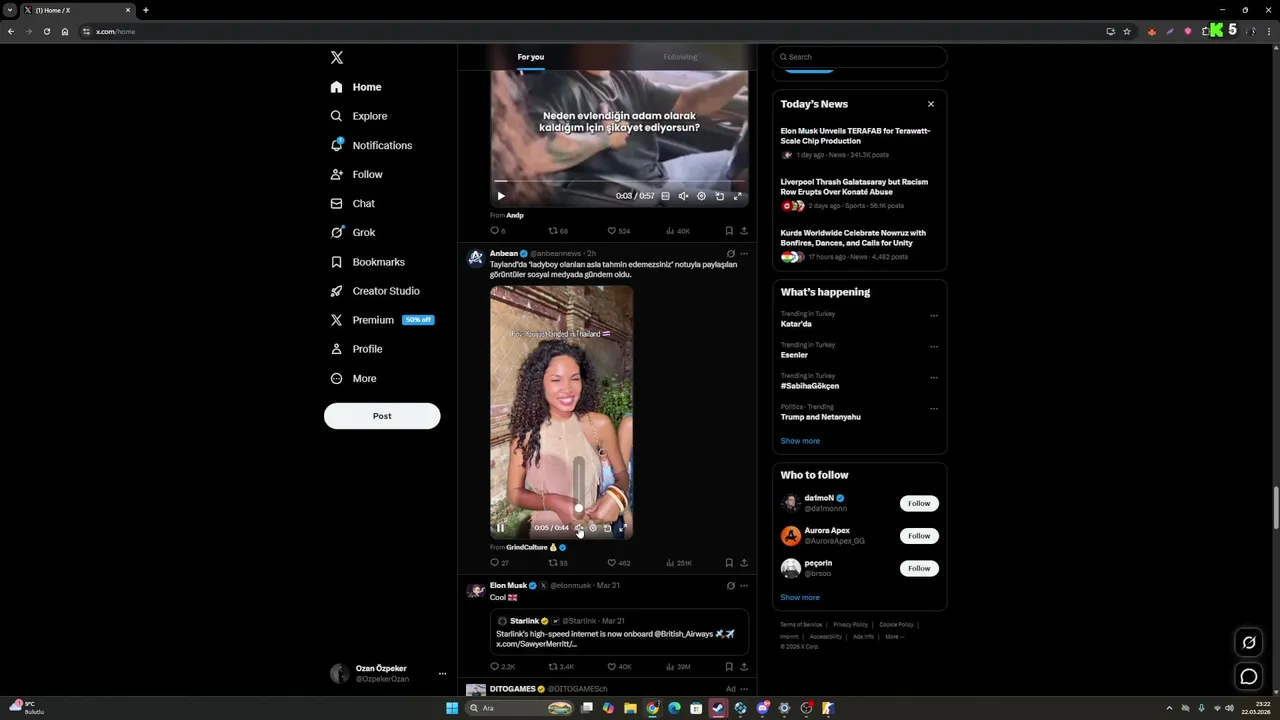Close the Today's News panel
This screenshot has width=1280, height=720.
coord(931,104)
